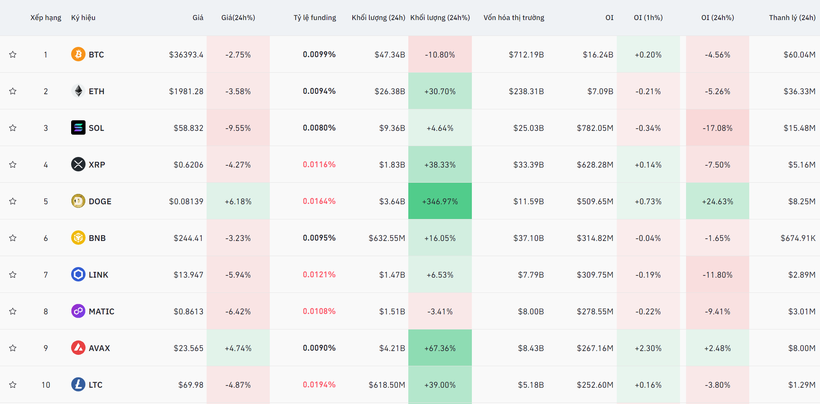
Task: Click DOGE +346.97% volume green cell
Action: coord(440,201)
